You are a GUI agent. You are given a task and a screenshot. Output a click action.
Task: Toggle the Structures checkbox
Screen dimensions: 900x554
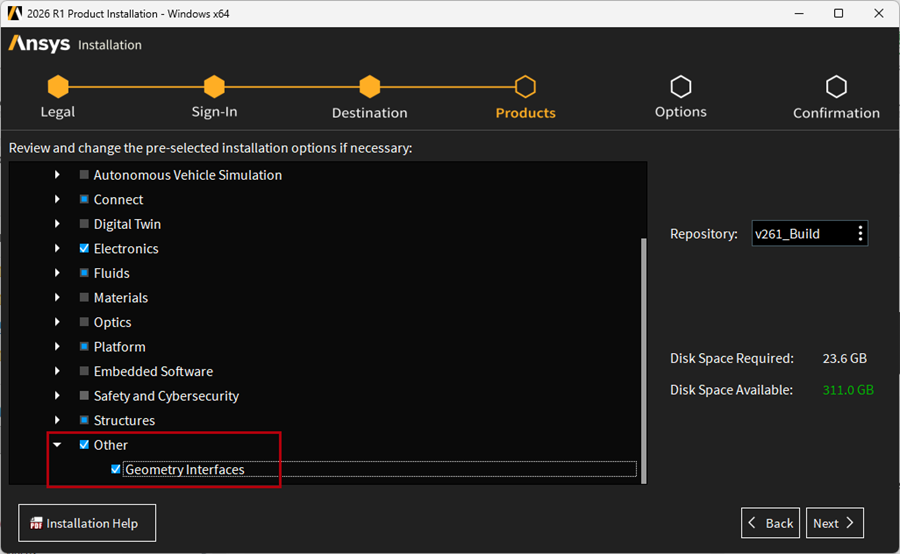pos(84,420)
